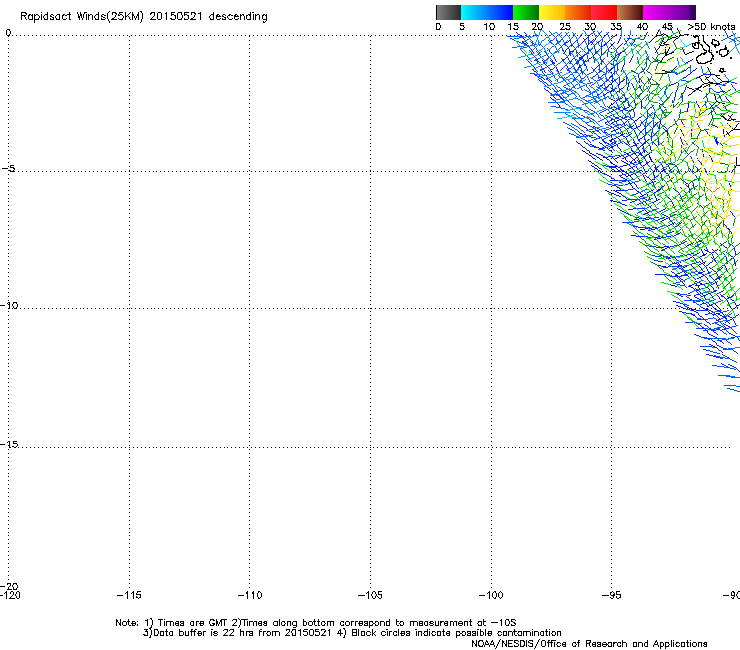Pick the orange 25-30 knots legend color
Screen dimensions: 740x650
pyautogui.click(x=578, y=12)
